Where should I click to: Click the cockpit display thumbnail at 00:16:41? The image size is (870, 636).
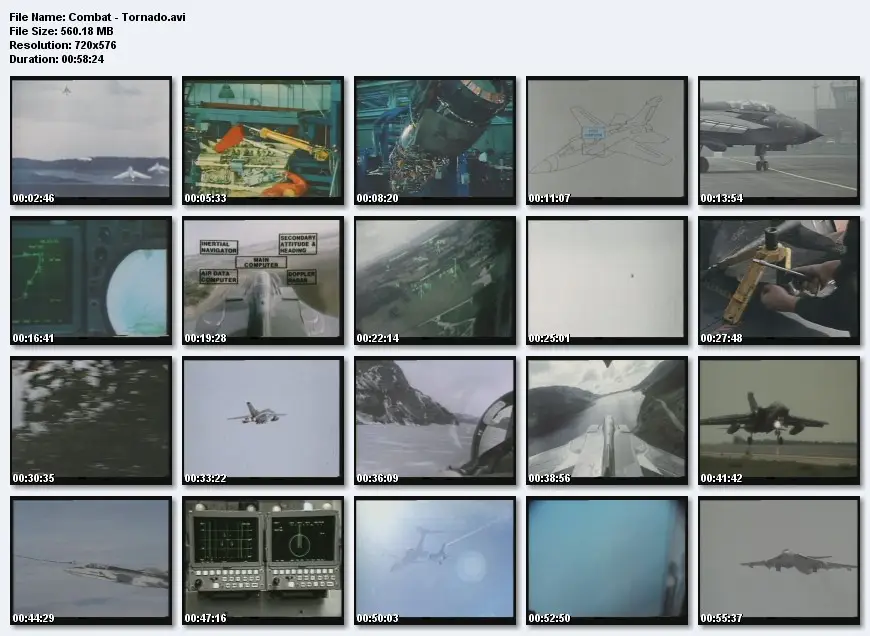click(91, 280)
